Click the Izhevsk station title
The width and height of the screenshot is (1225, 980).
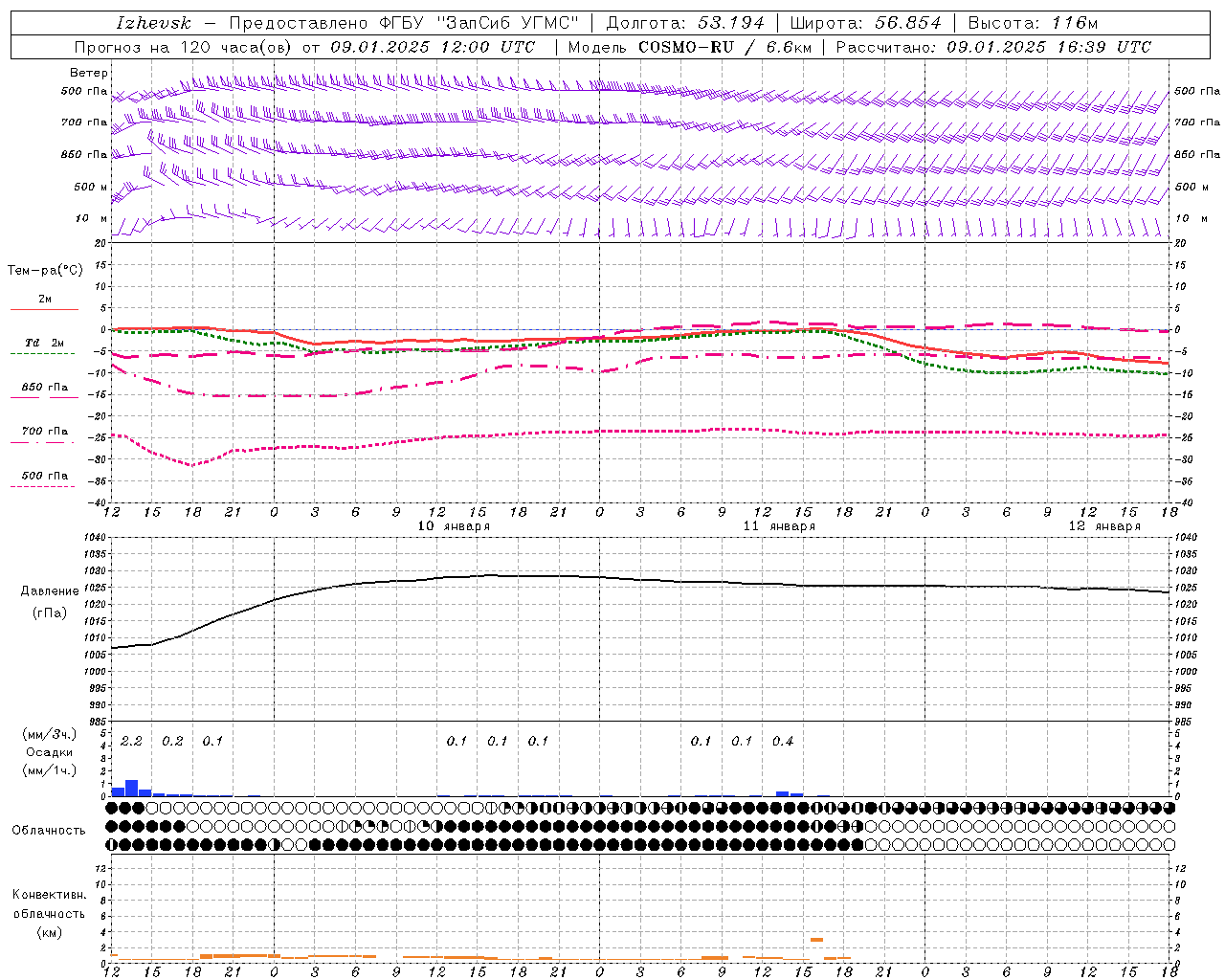(153, 23)
